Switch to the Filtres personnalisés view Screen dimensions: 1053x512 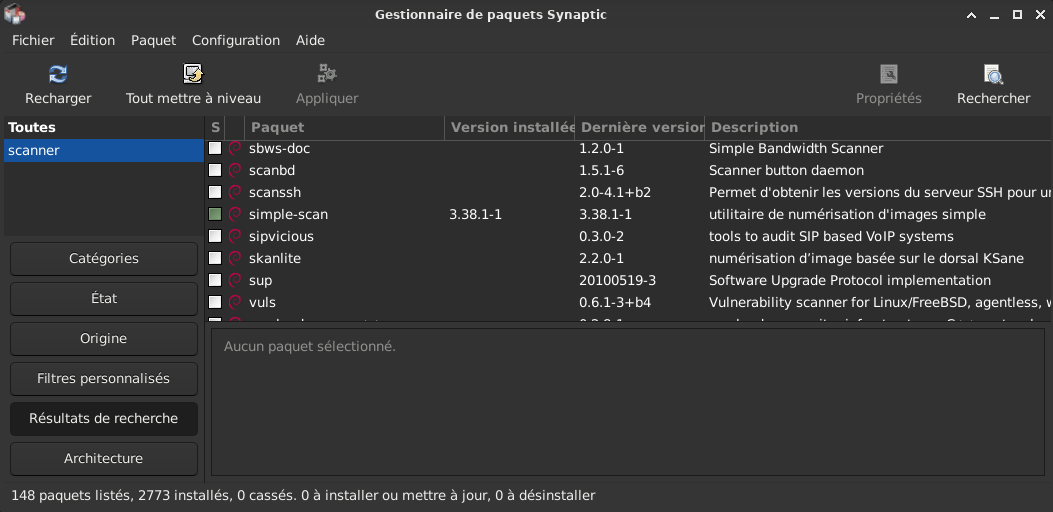[104, 379]
